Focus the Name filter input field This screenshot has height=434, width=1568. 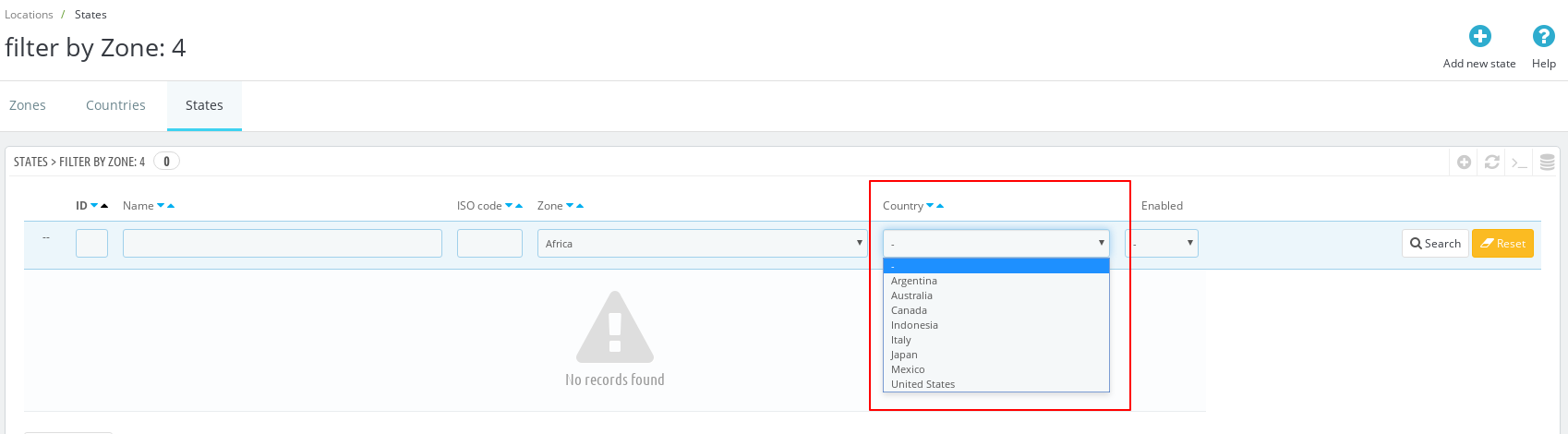point(283,244)
